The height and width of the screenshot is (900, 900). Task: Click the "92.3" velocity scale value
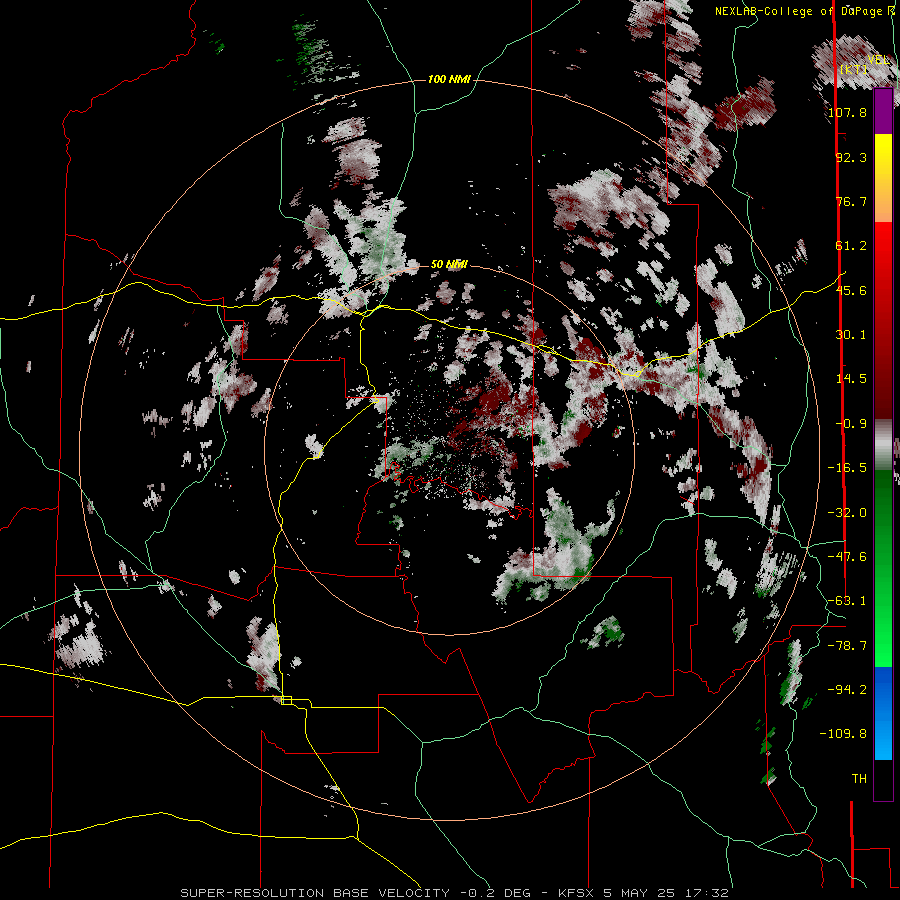(x=851, y=157)
